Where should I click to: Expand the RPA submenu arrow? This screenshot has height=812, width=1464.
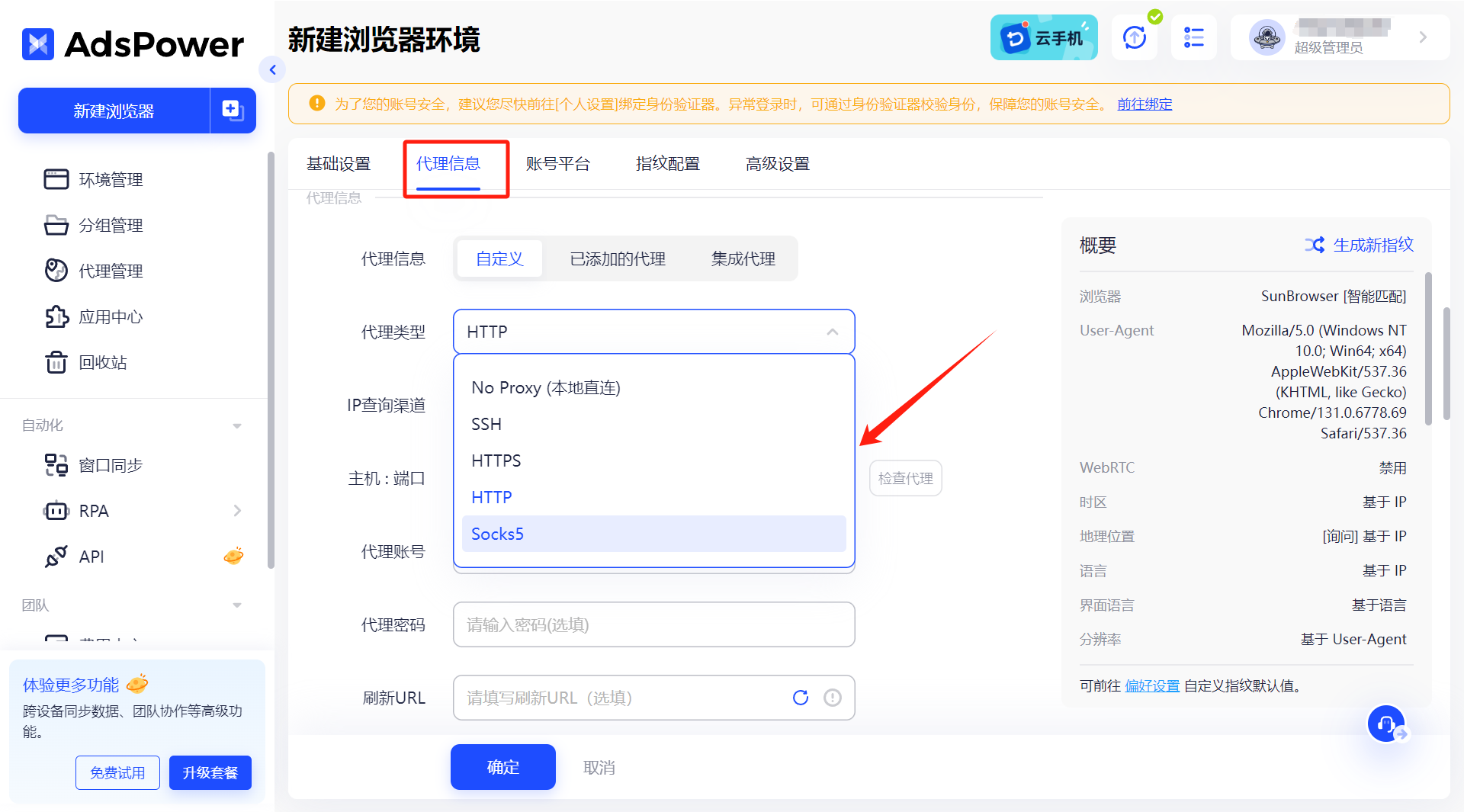237,511
